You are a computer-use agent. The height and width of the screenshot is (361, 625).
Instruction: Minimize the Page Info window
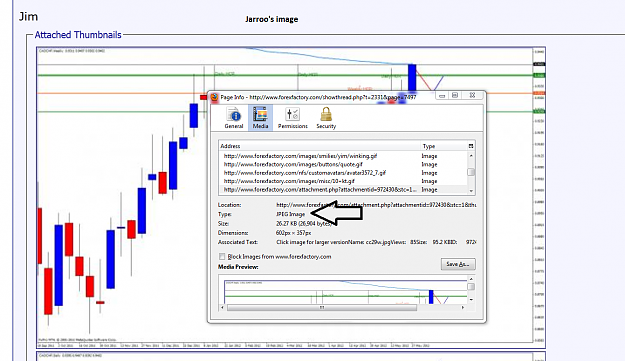442,96
